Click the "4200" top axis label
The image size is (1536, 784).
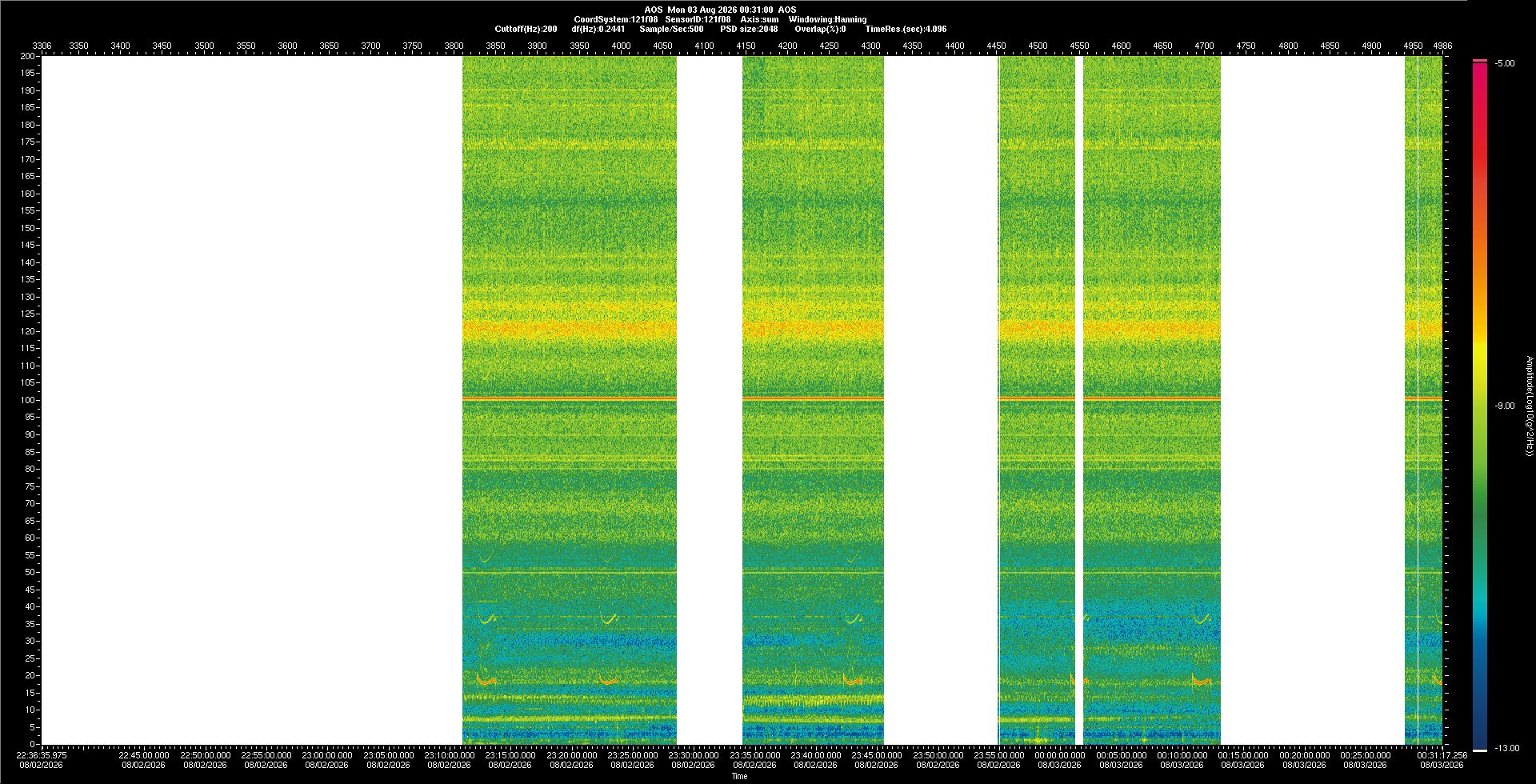[787, 46]
